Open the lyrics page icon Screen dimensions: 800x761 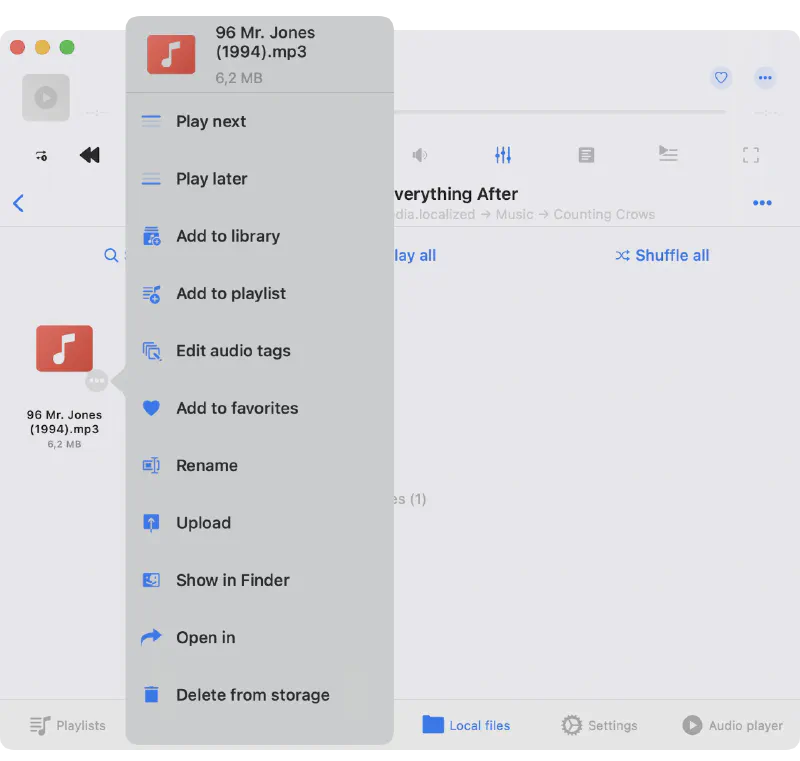(586, 155)
